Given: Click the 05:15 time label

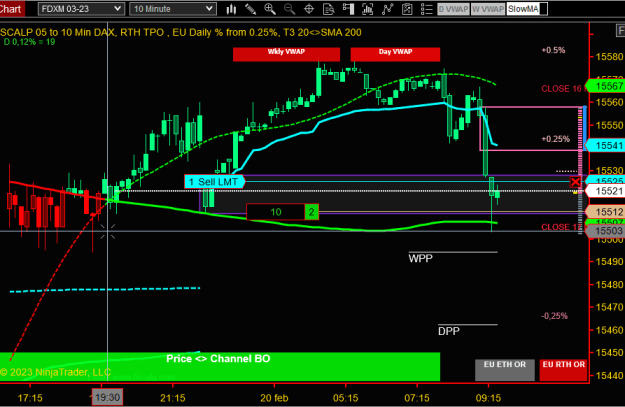Looking at the screenshot, I should click(x=345, y=398).
